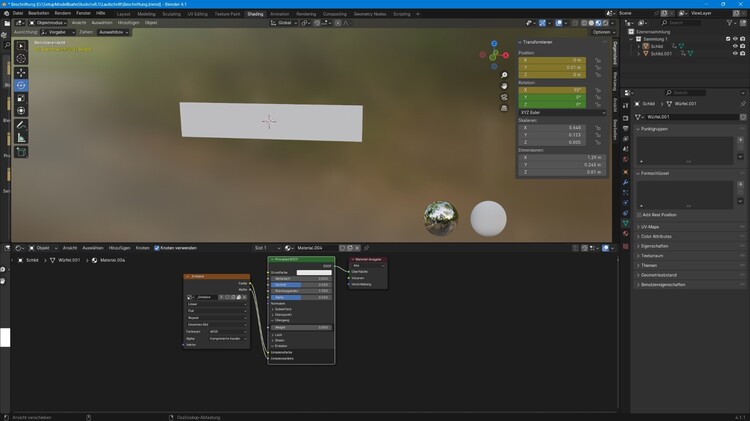Click the Add Cube tool icon

(x=21, y=152)
